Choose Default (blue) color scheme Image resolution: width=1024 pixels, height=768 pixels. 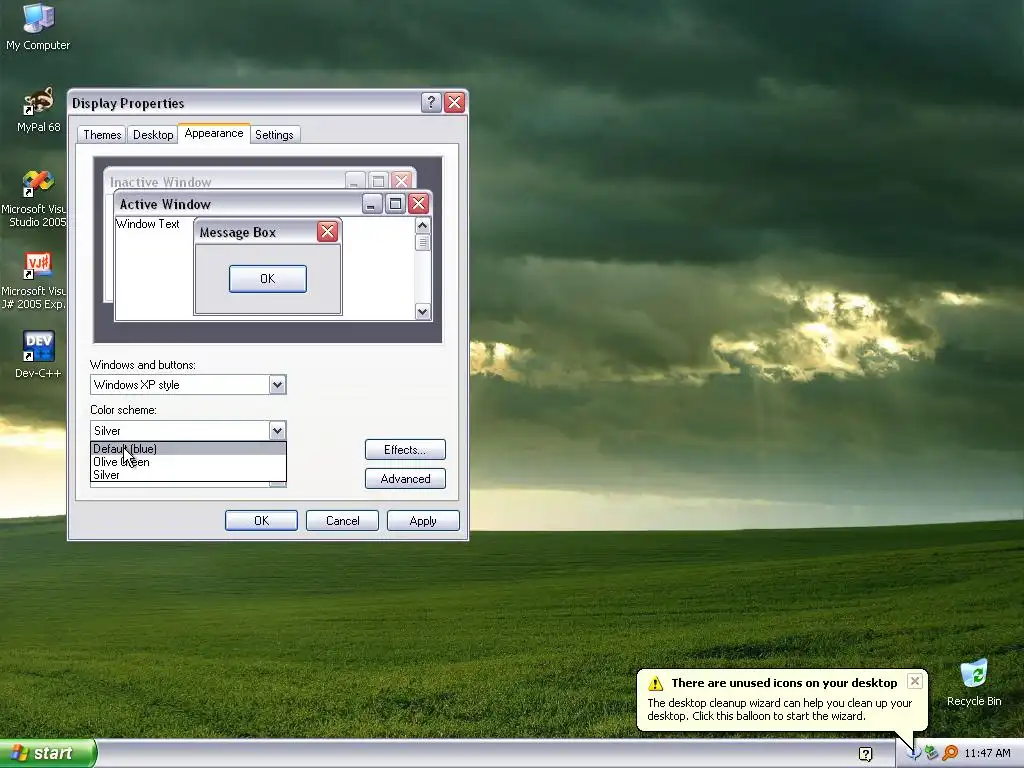(x=188, y=449)
